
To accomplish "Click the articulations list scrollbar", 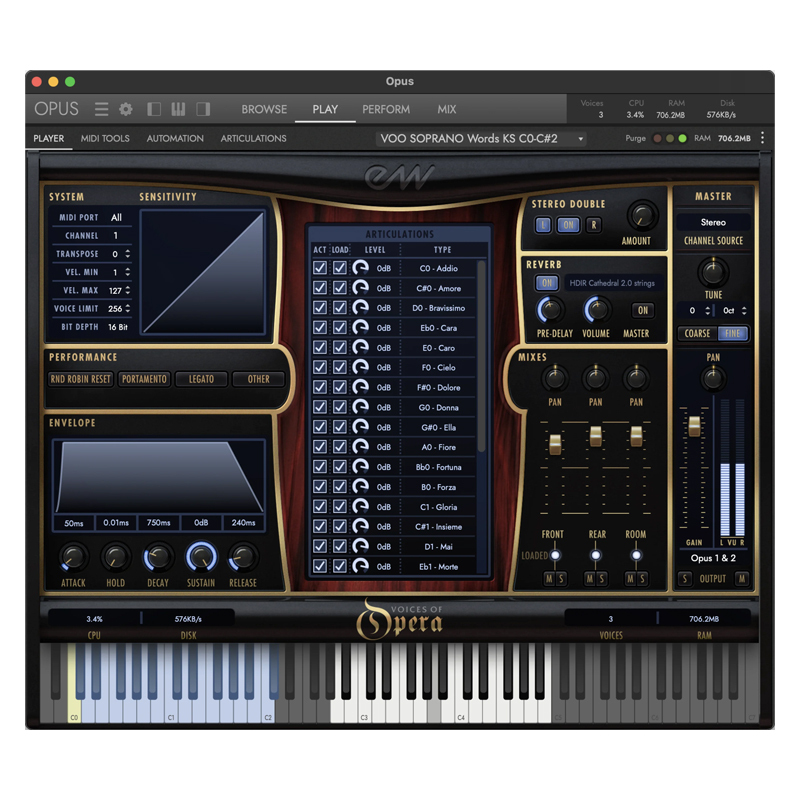I will pos(481,357).
